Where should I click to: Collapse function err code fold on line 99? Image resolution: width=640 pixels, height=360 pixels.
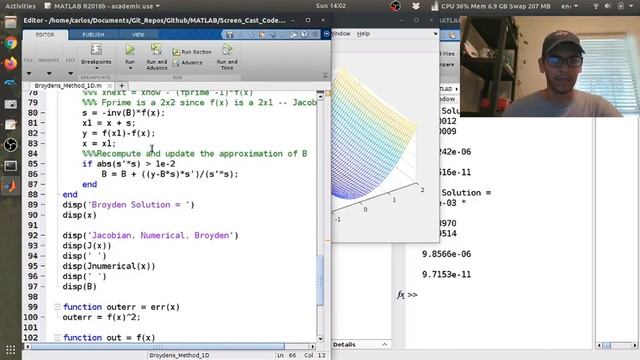coord(57,307)
